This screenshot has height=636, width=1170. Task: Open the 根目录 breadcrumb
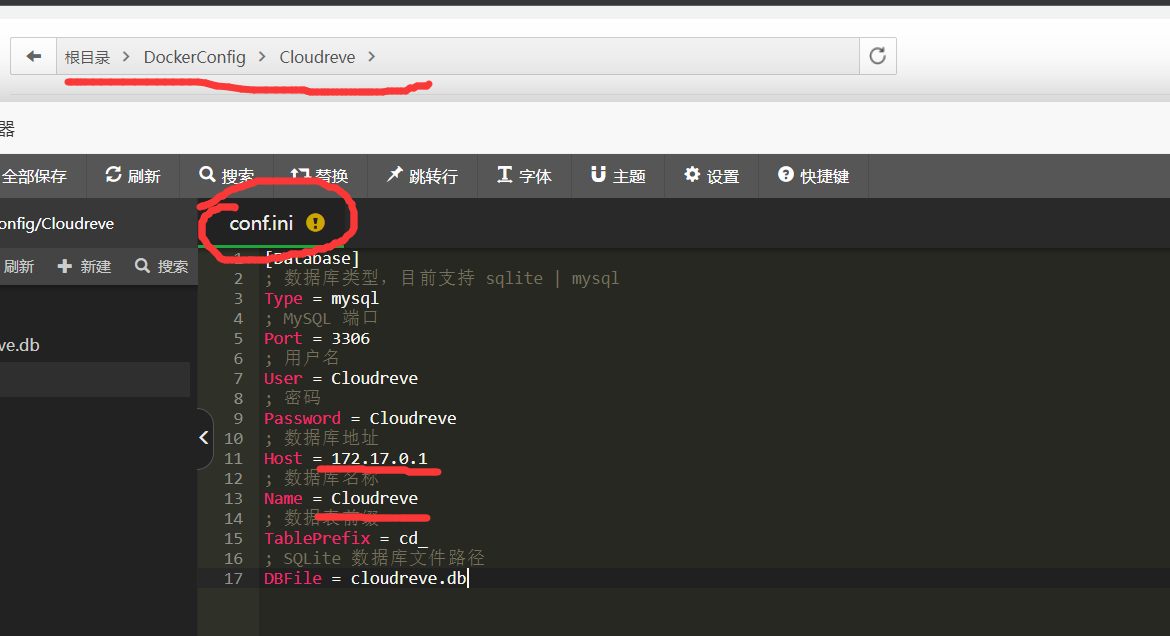(x=87, y=57)
